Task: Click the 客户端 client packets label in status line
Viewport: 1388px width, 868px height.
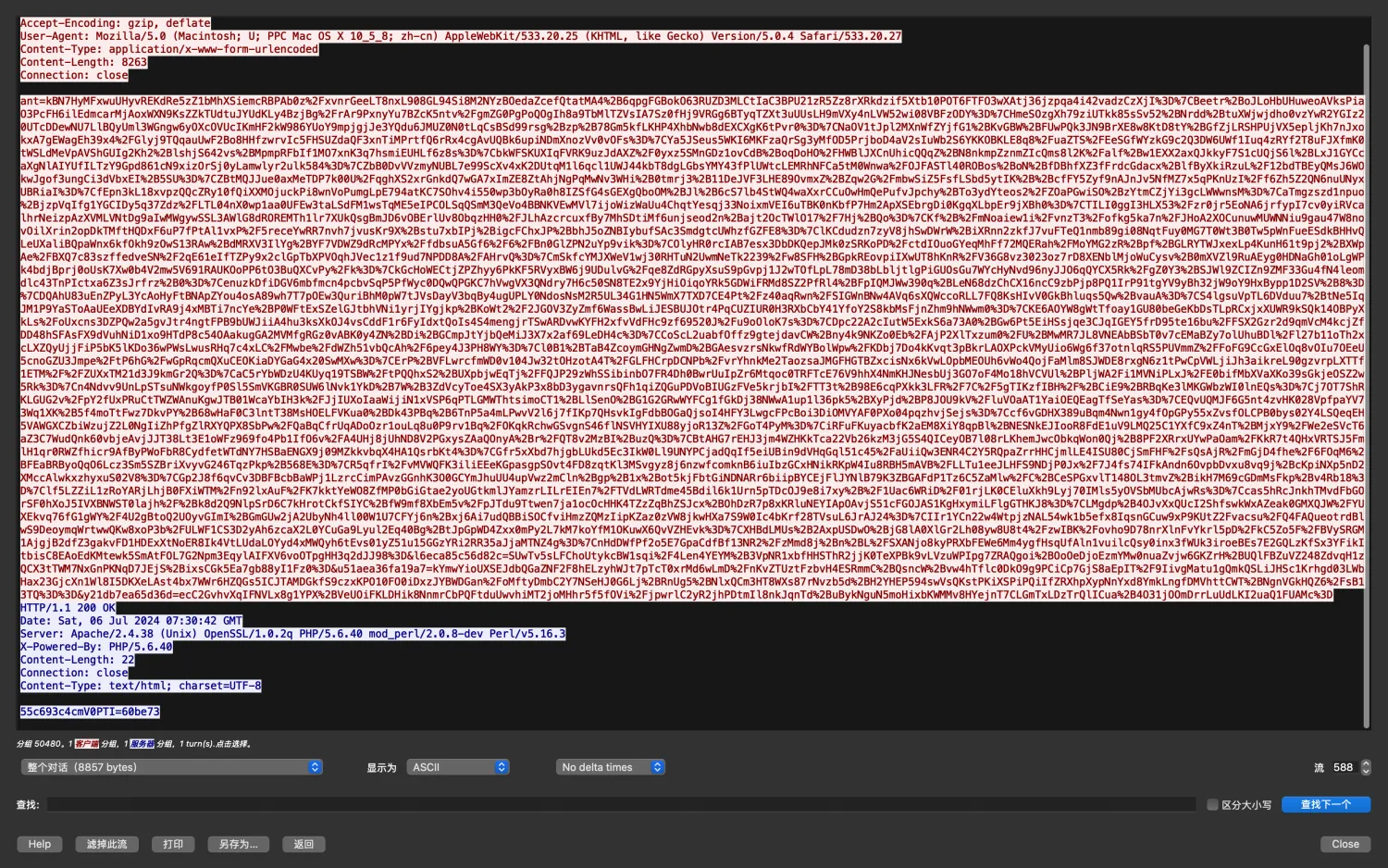Action: [x=87, y=743]
